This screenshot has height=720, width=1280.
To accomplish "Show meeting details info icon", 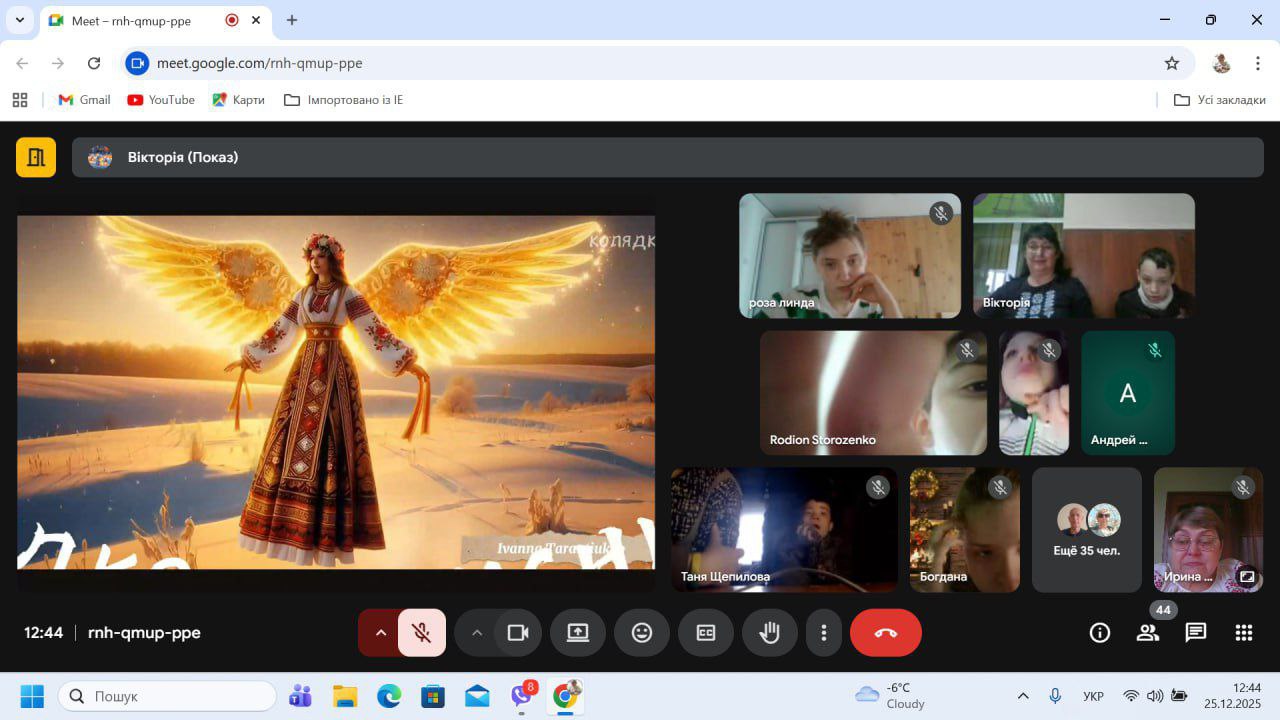I will 1099,633.
